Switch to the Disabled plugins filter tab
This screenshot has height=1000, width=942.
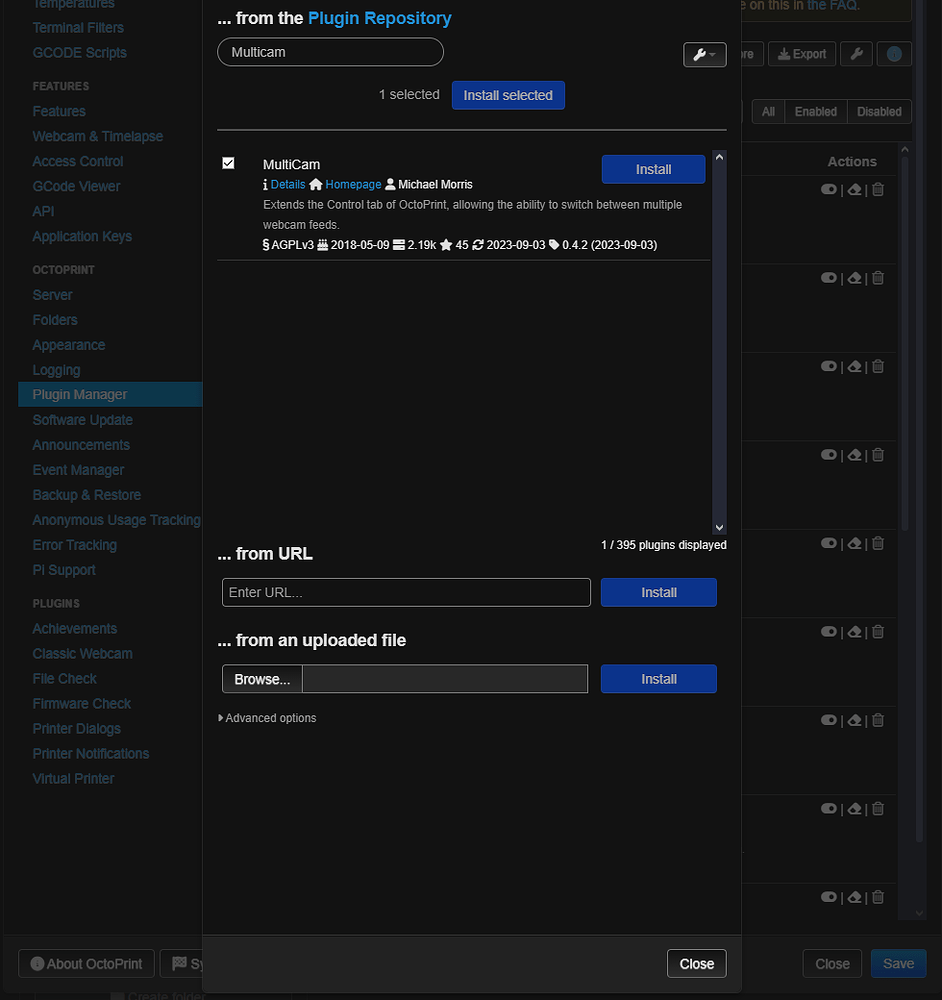pos(878,111)
